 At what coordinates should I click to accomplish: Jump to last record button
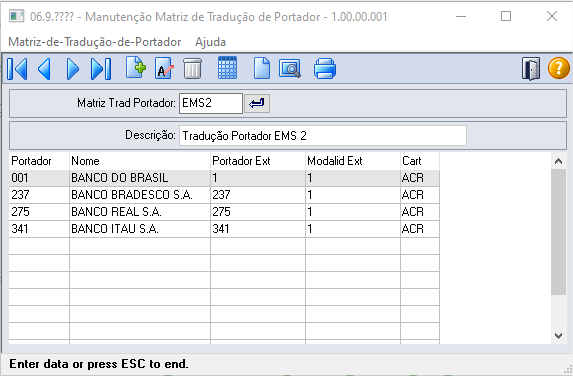tap(100, 68)
